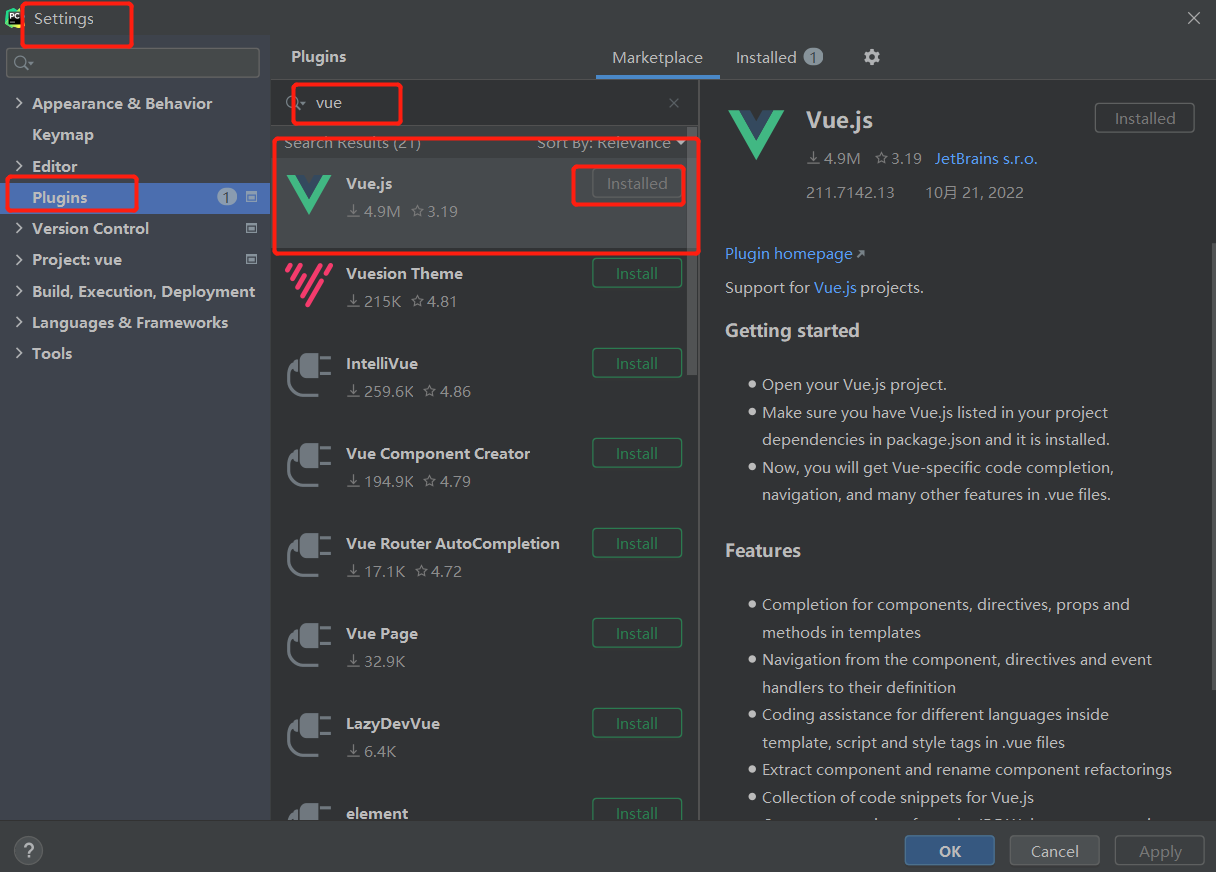Switch to the Installed tab
This screenshot has height=872, width=1216.
coord(766,57)
